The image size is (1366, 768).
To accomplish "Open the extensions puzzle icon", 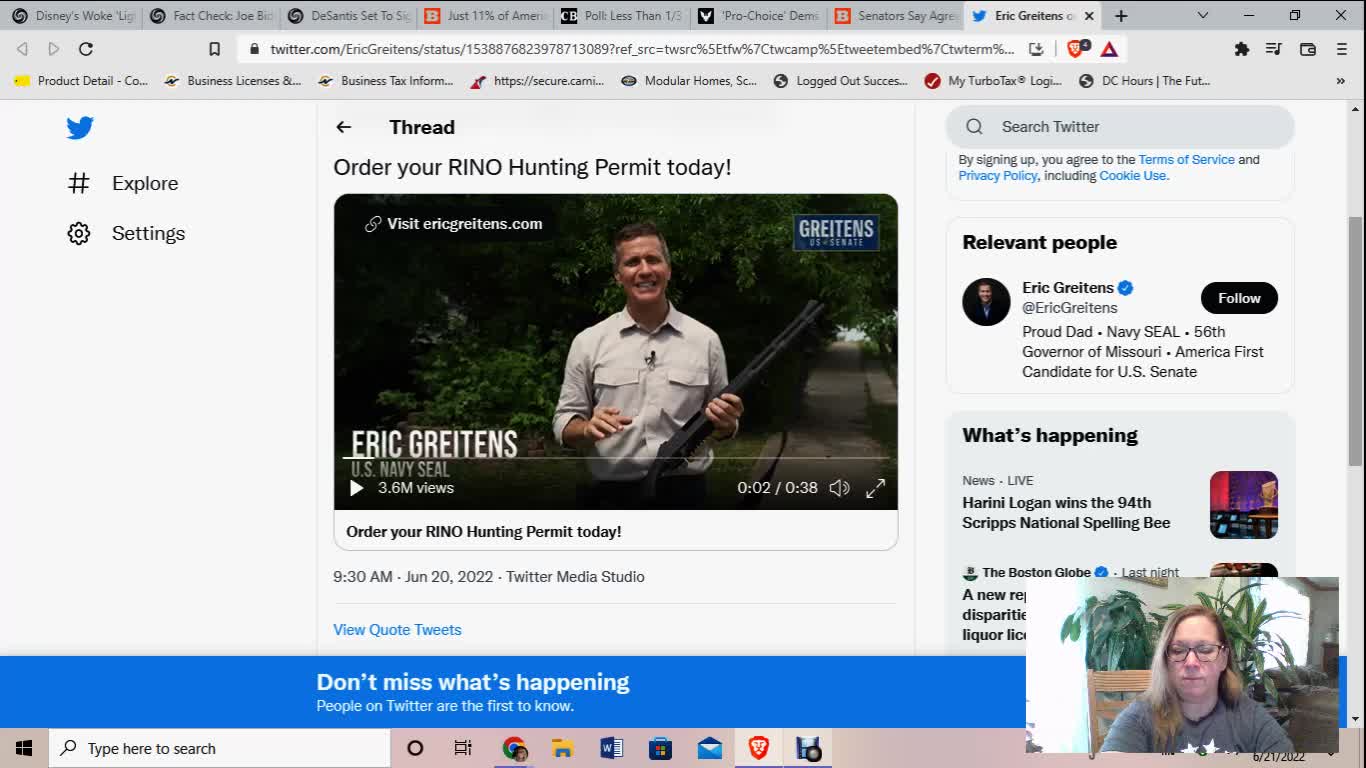I will [1241, 49].
